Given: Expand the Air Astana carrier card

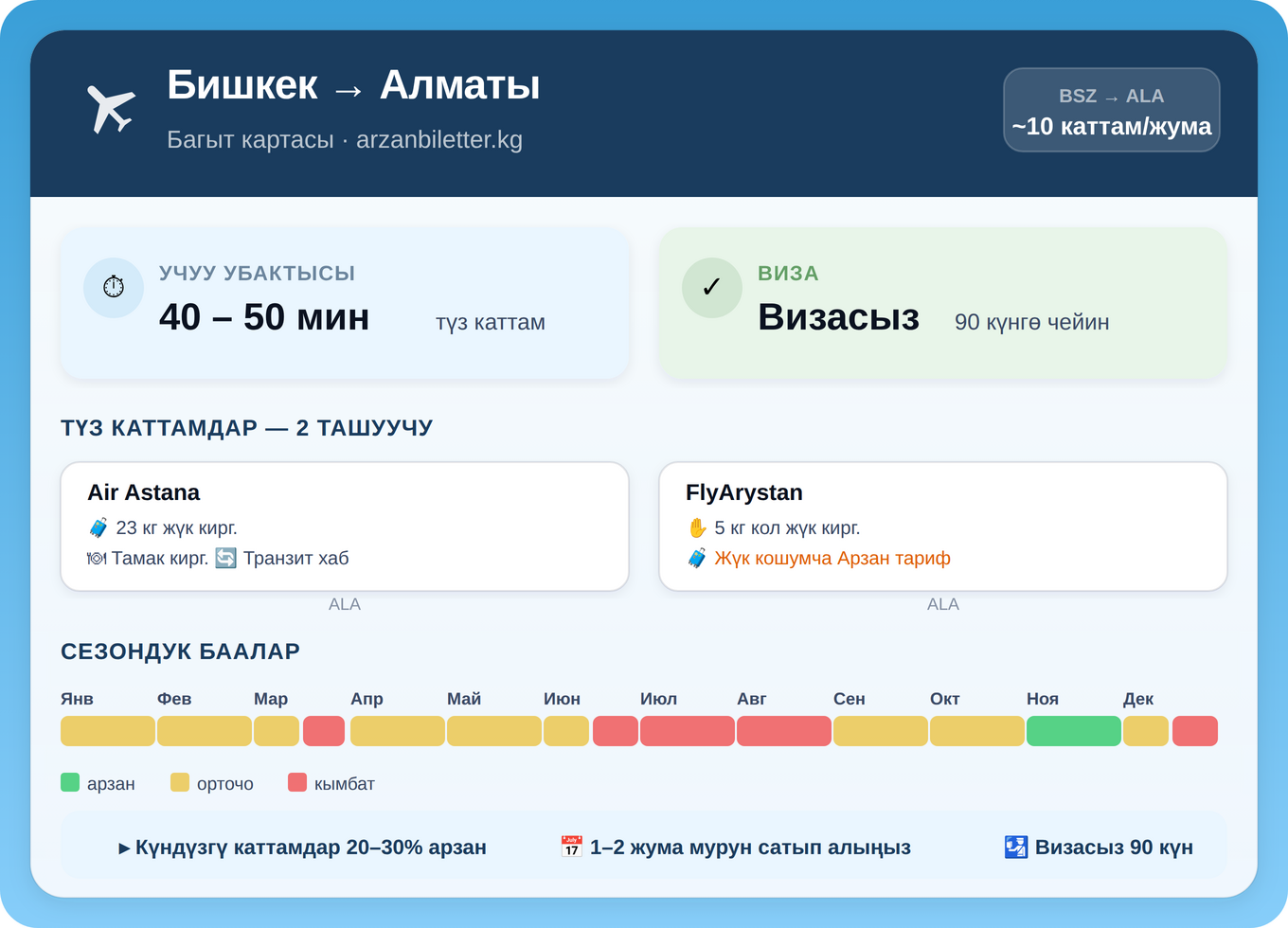Looking at the screenshot, I should pos(345,526).
